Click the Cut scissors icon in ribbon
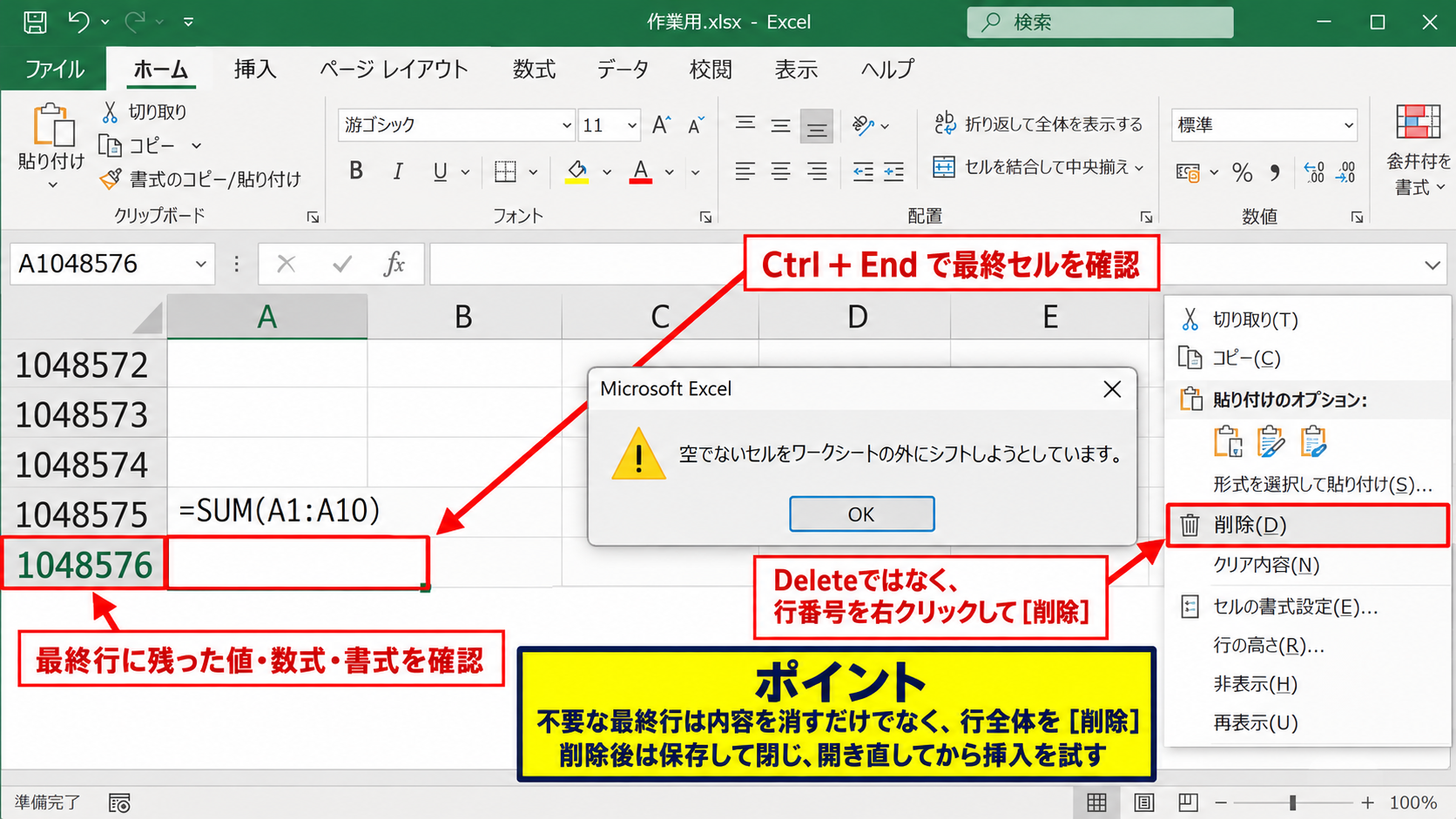Screen dimensions: 1456x819 [110, 111]
